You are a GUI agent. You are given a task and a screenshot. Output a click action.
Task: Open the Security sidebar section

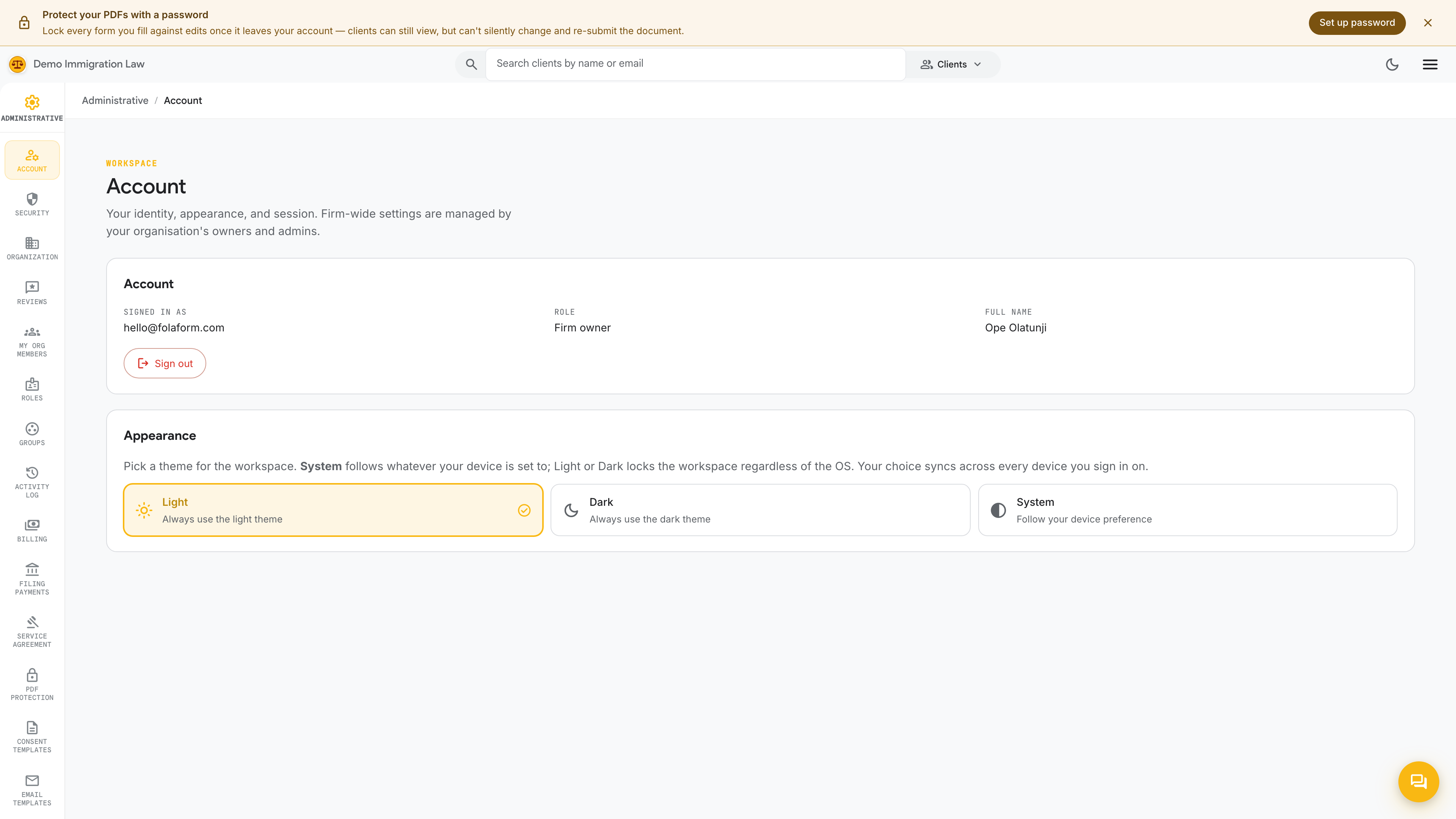point(32,205)
